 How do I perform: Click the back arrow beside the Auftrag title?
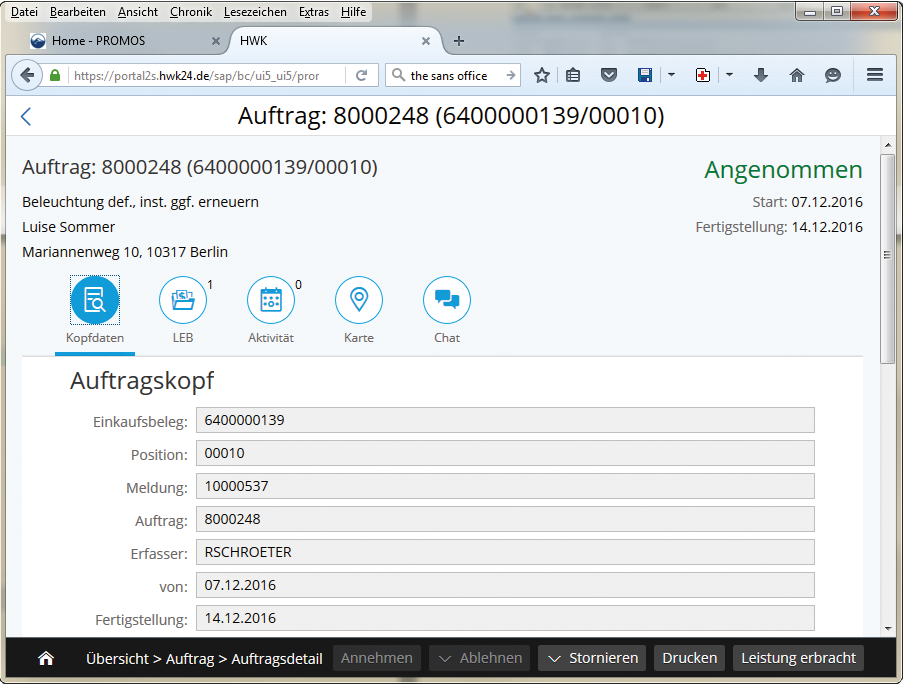pos(25,116)
